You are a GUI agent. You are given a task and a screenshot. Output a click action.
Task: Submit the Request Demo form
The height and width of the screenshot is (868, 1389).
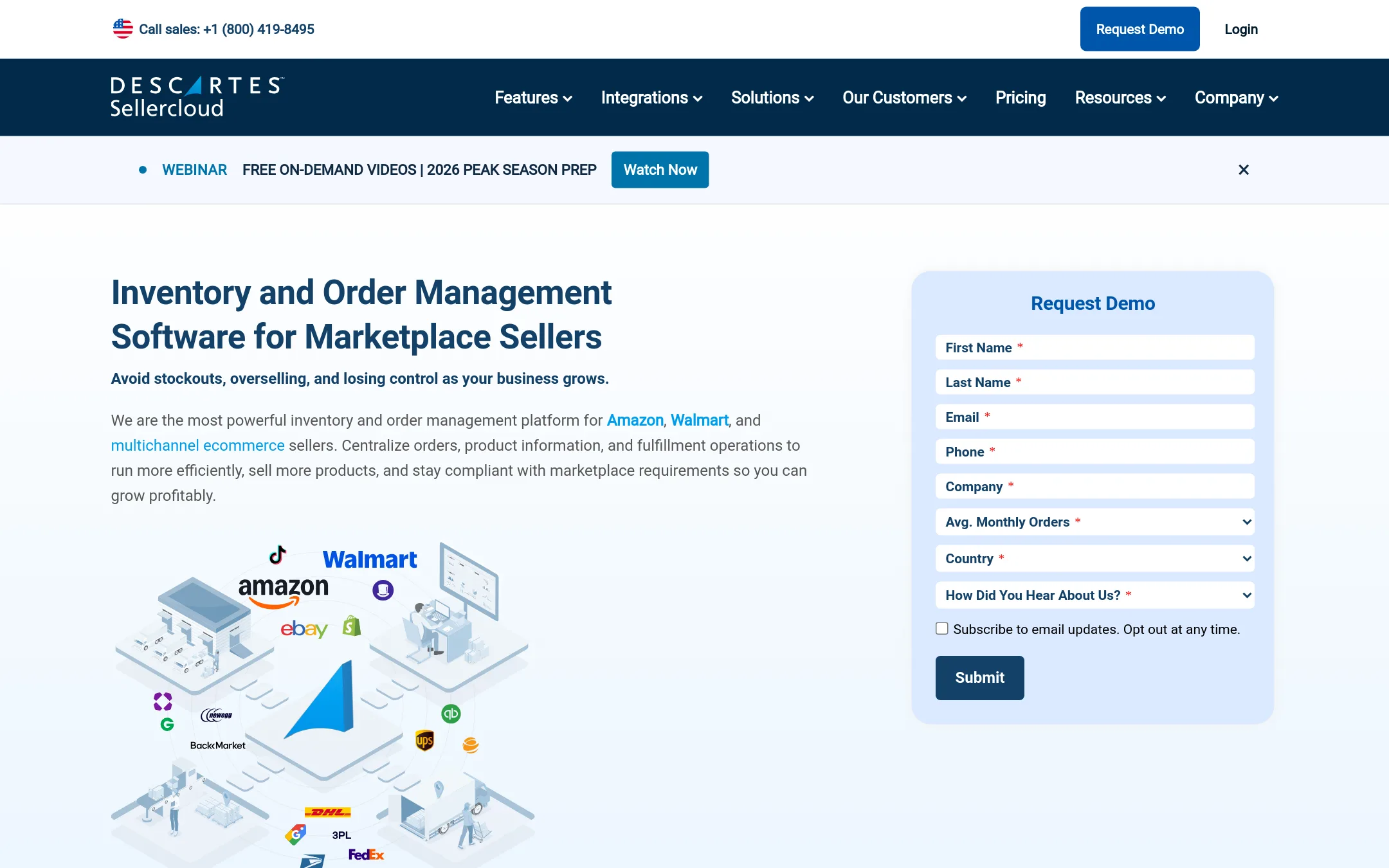tap(979, 678)
